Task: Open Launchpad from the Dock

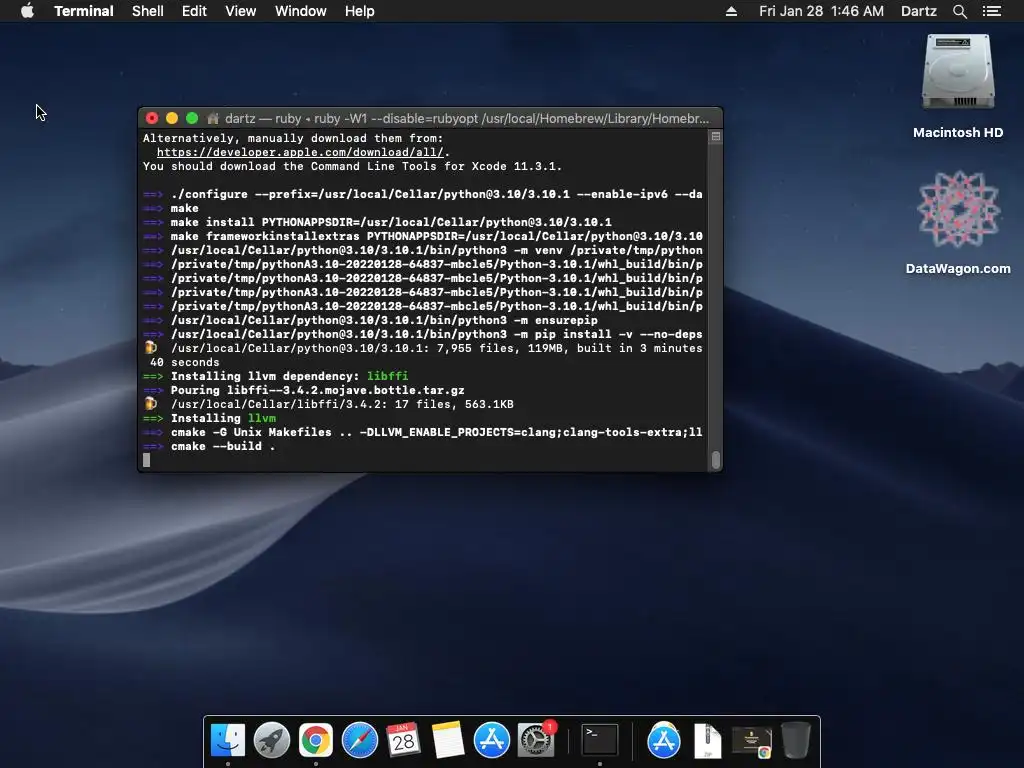Action: click(272, 740)
